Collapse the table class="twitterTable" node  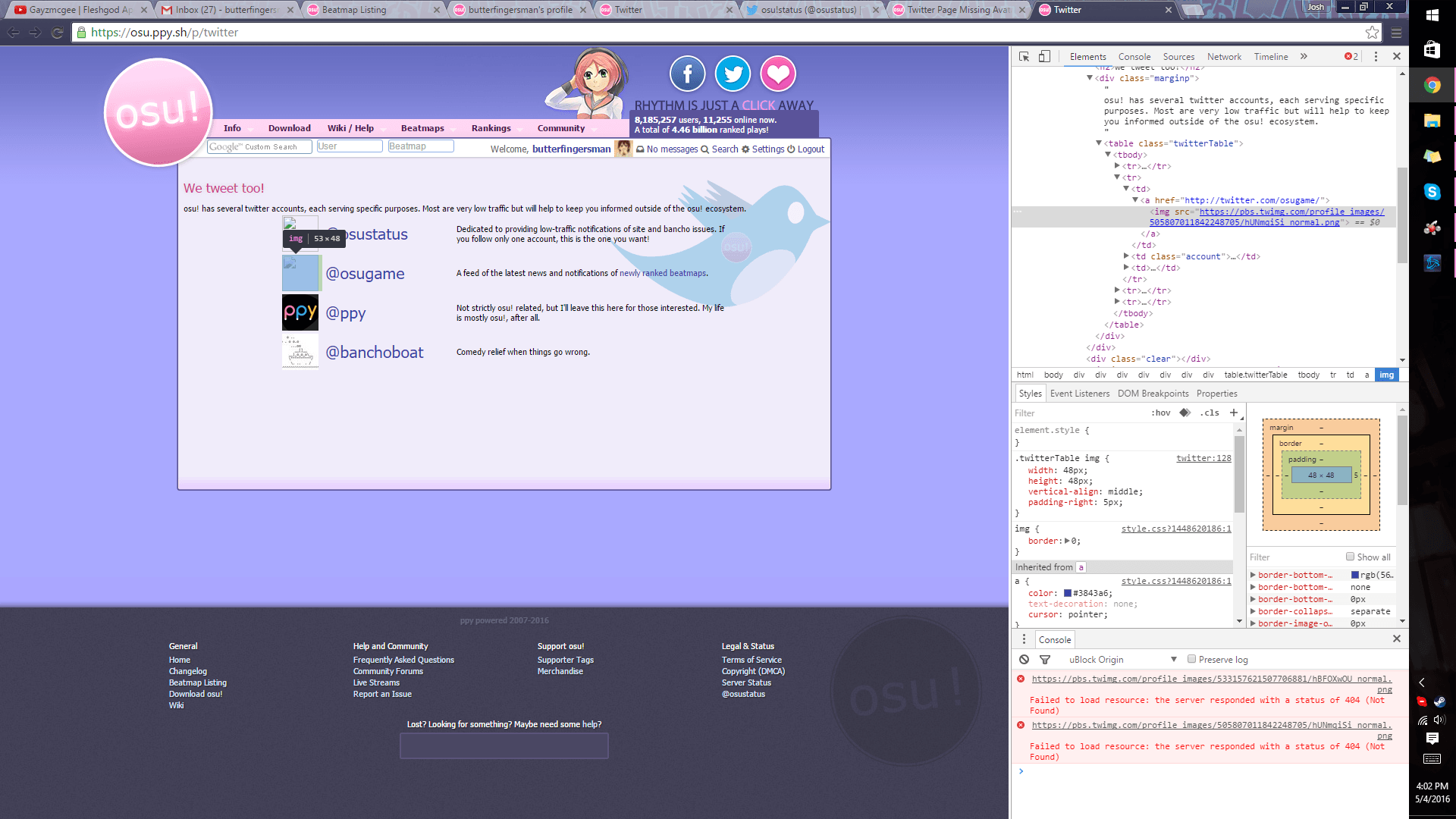tap(1099, 143)
